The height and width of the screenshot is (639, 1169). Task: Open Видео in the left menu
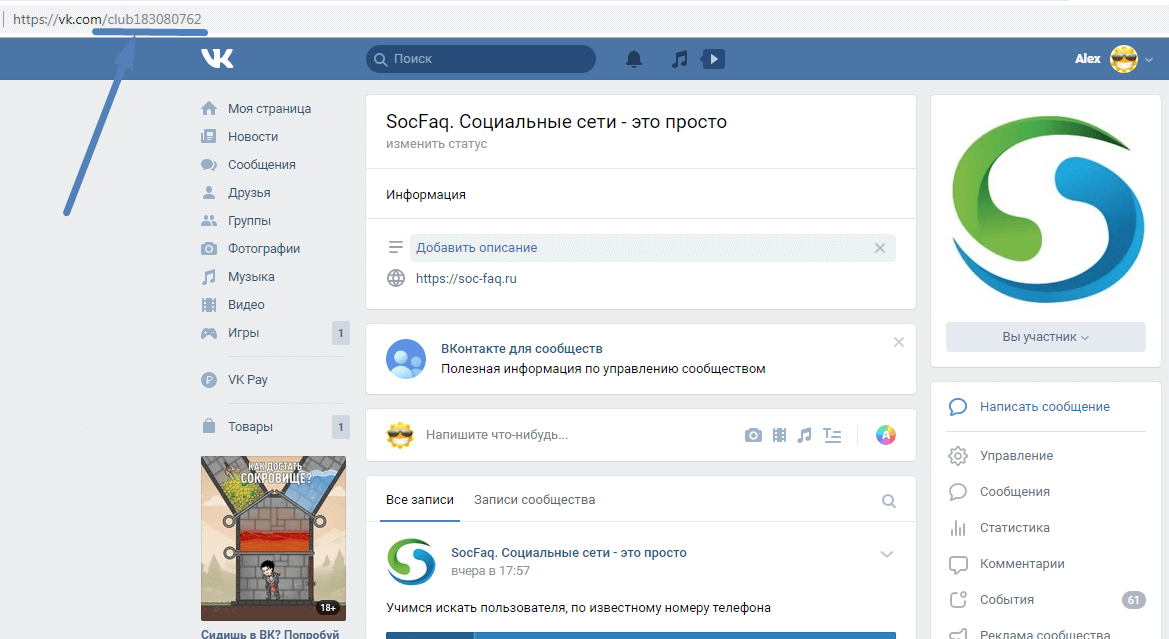pyautogui.click(x=246, y=304)
